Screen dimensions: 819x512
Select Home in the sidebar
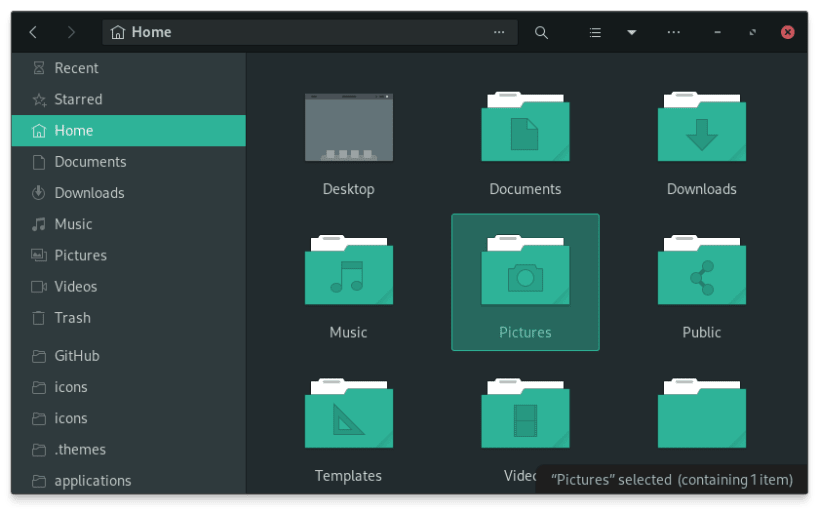128,131
